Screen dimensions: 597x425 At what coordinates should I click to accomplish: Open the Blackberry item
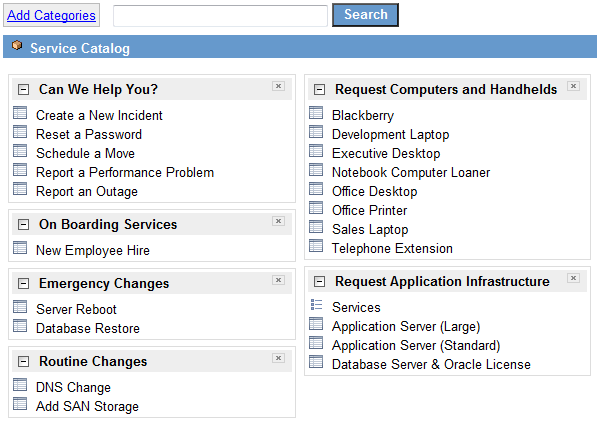click(x=363, y=115)
